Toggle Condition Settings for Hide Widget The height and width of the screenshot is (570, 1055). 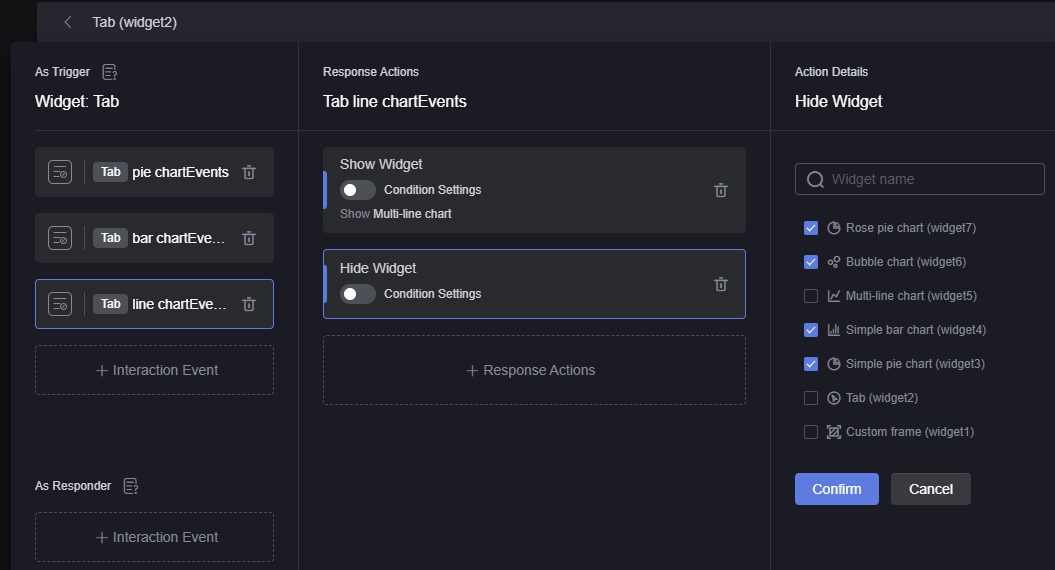pos(357,294)
